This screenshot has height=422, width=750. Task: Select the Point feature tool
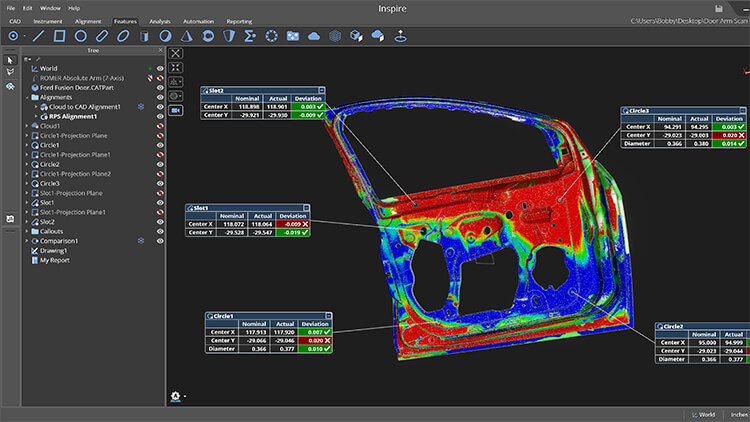tap(13, 36)
